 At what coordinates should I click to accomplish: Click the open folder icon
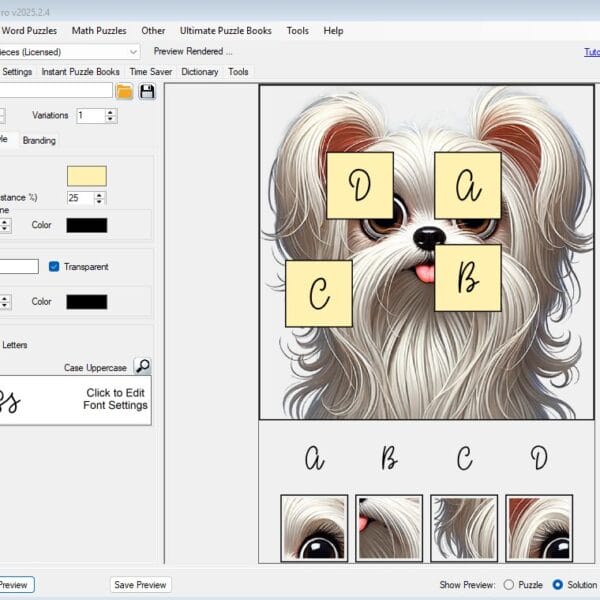[124, 92]
